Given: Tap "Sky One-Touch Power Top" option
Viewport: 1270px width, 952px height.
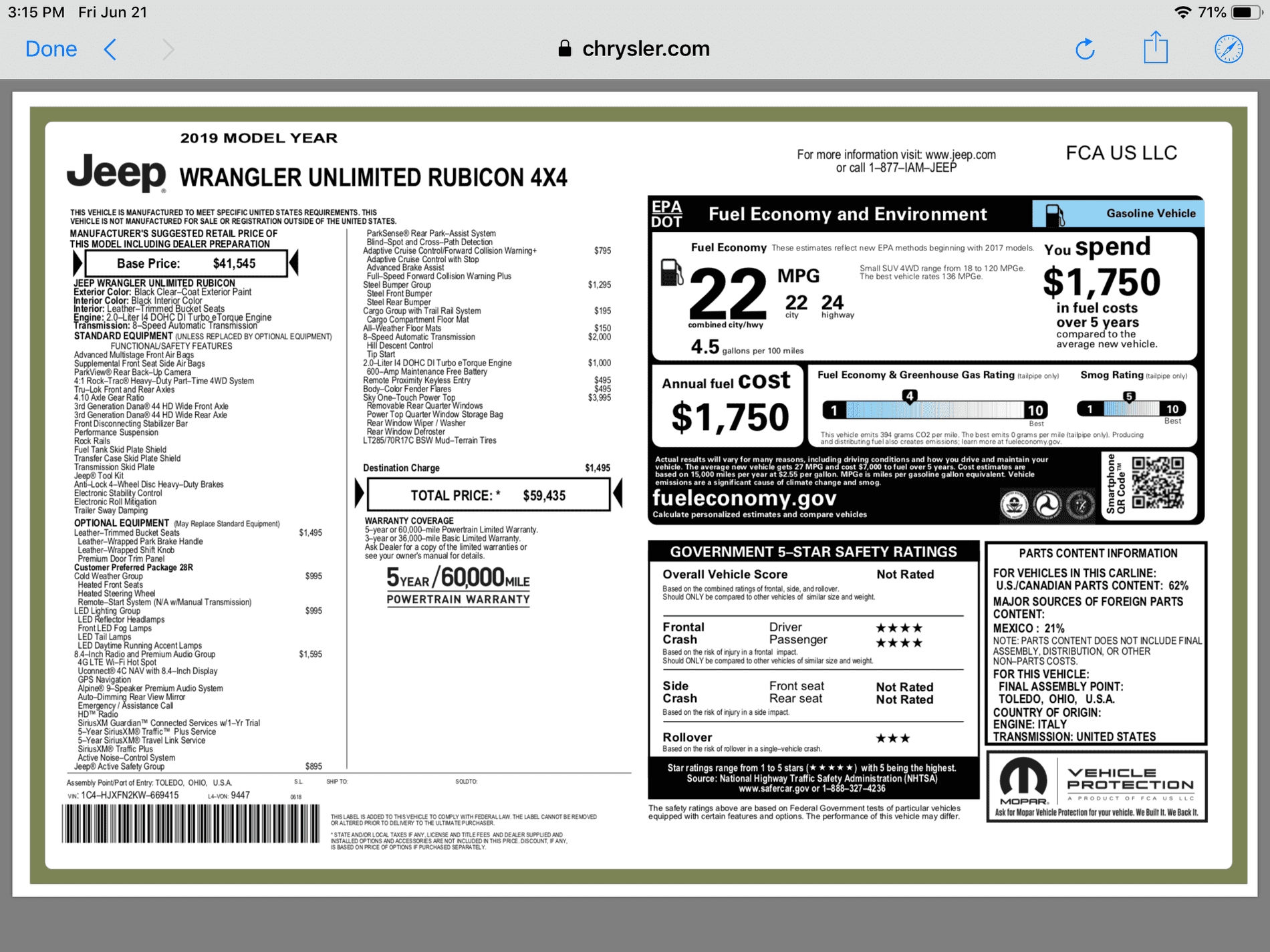Looking at the screenshot, I should click(409, 398).
